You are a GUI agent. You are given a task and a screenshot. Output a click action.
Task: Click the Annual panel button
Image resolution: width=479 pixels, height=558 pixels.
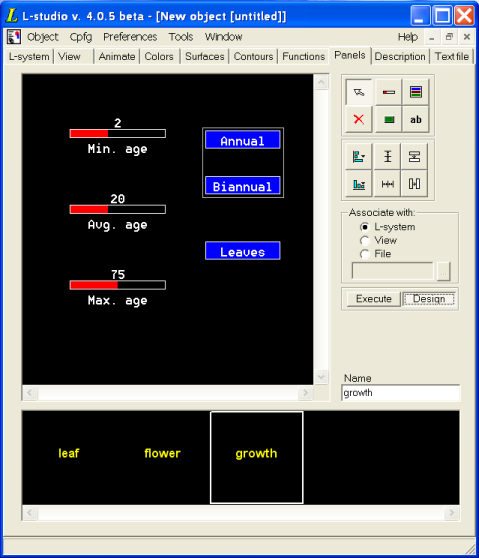tap(243, 140)
